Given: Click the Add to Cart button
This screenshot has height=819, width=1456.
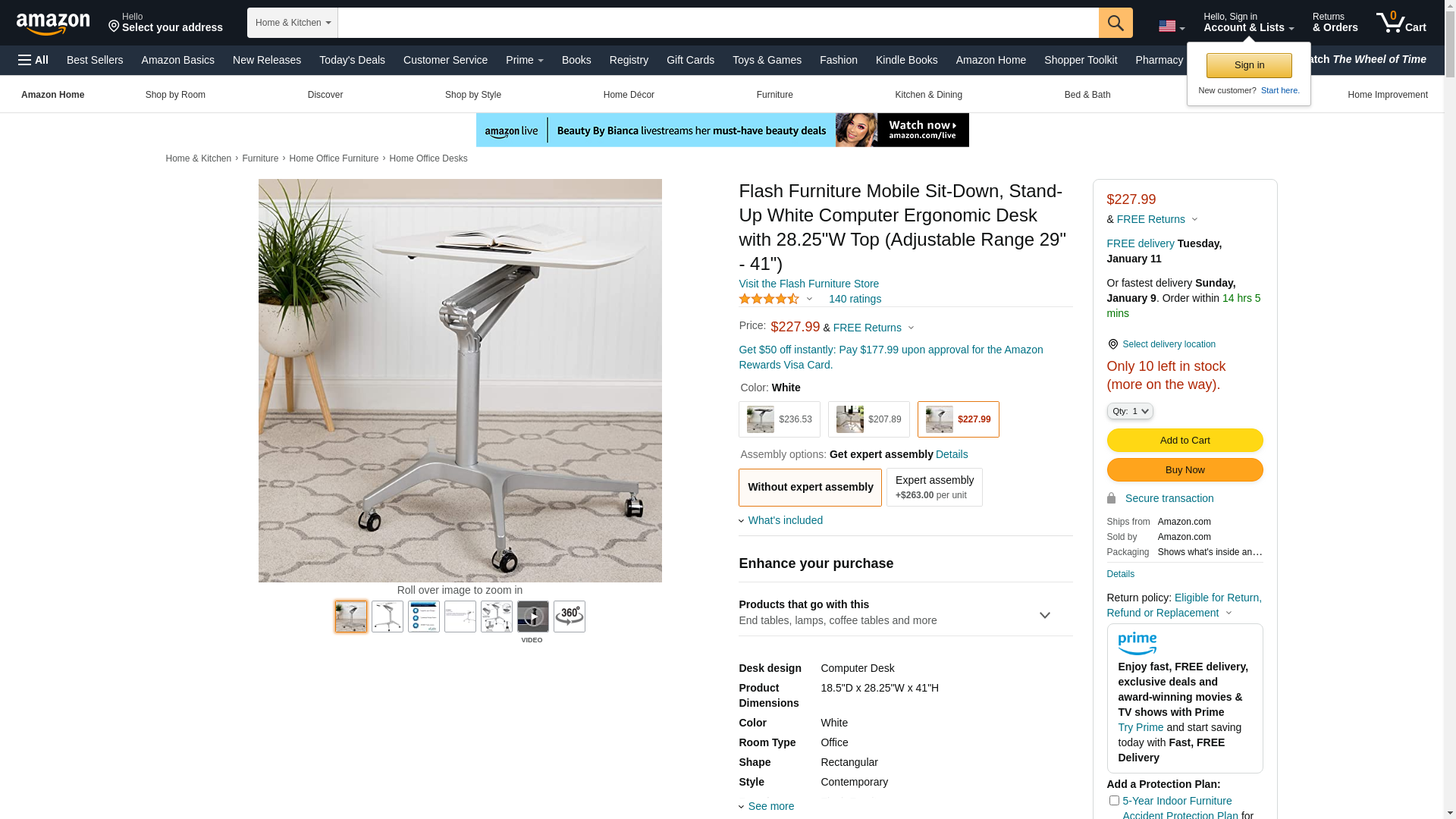Looking at the screenshot, I should click(1185, 441).
